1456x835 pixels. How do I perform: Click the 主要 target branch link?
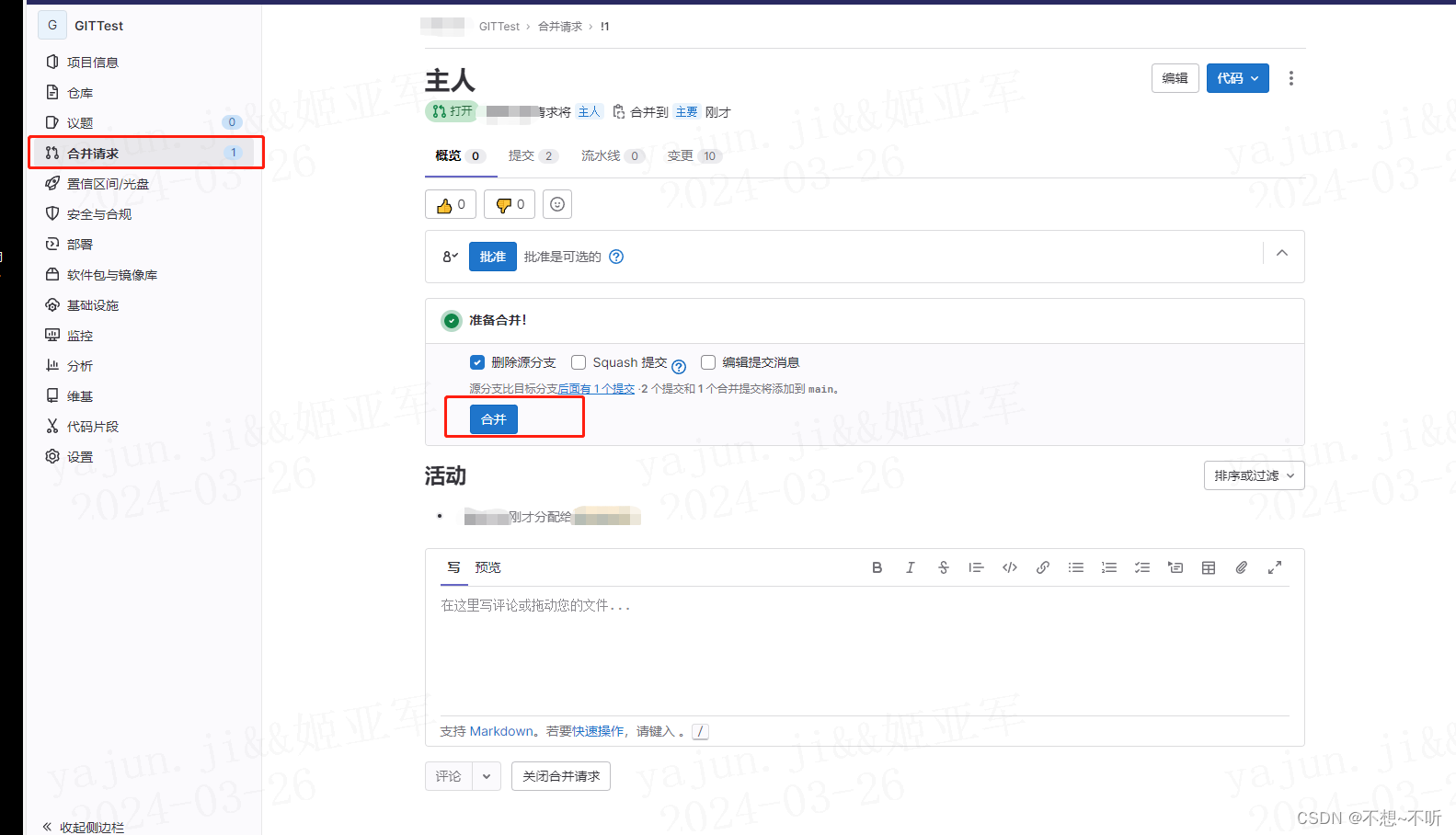click(x=686, y=112)
